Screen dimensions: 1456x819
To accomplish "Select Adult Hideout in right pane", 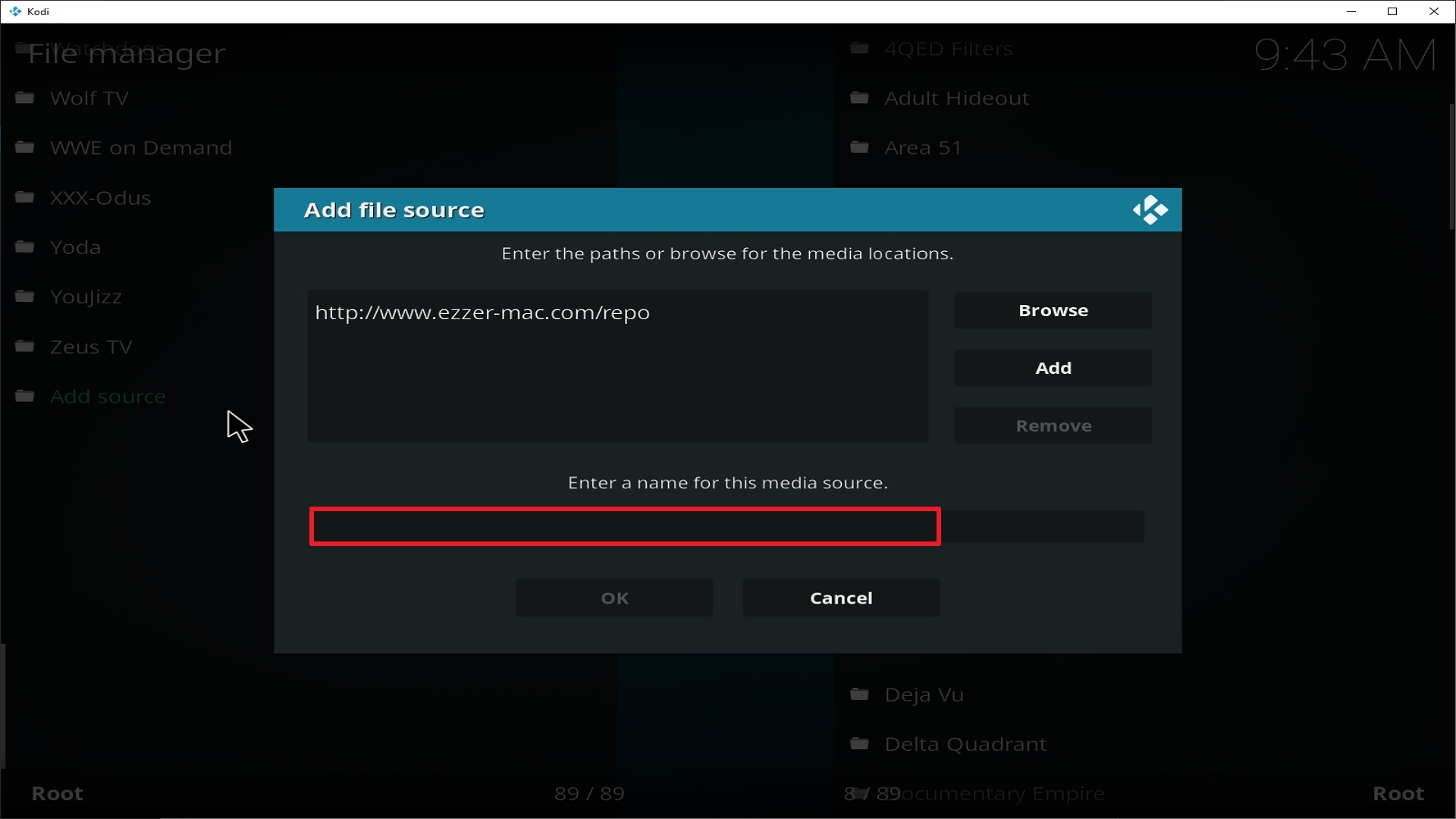I will pyautogui.click(x=957, y=99).
